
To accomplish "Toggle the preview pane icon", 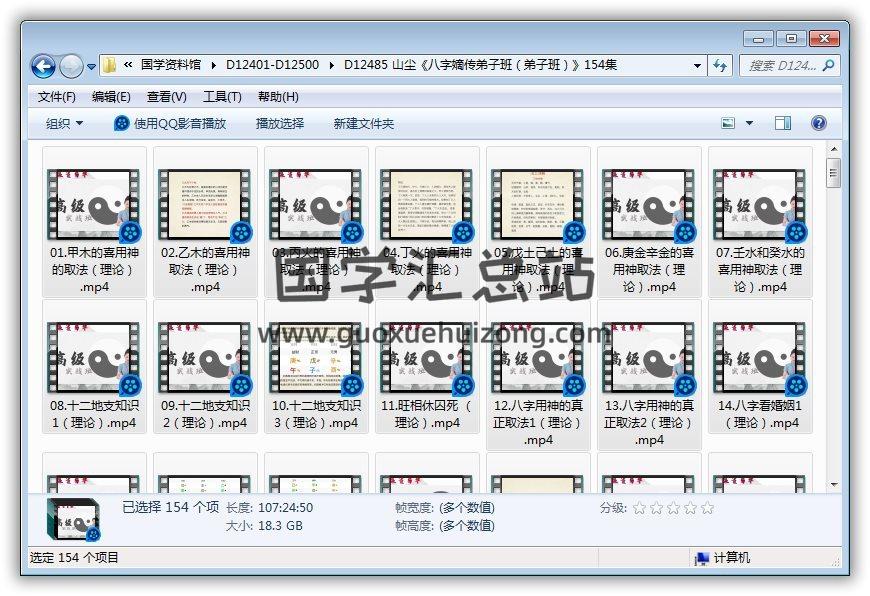I will 783,123.
